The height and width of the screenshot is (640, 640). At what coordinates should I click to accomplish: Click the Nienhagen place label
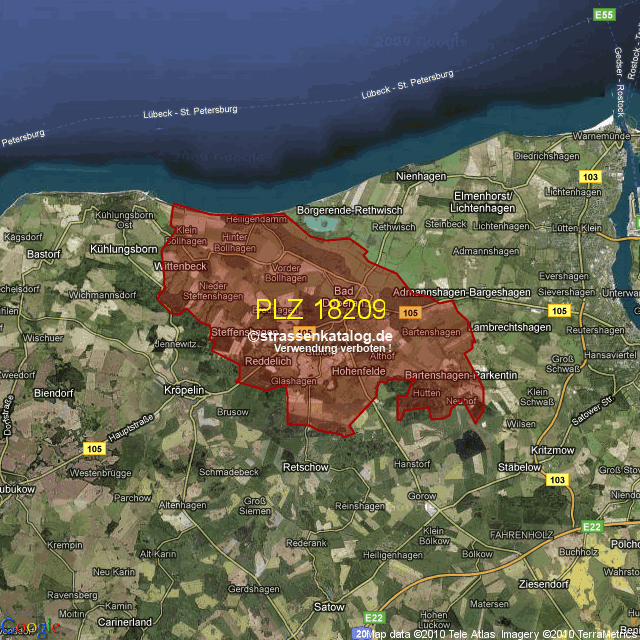(421, 176)
